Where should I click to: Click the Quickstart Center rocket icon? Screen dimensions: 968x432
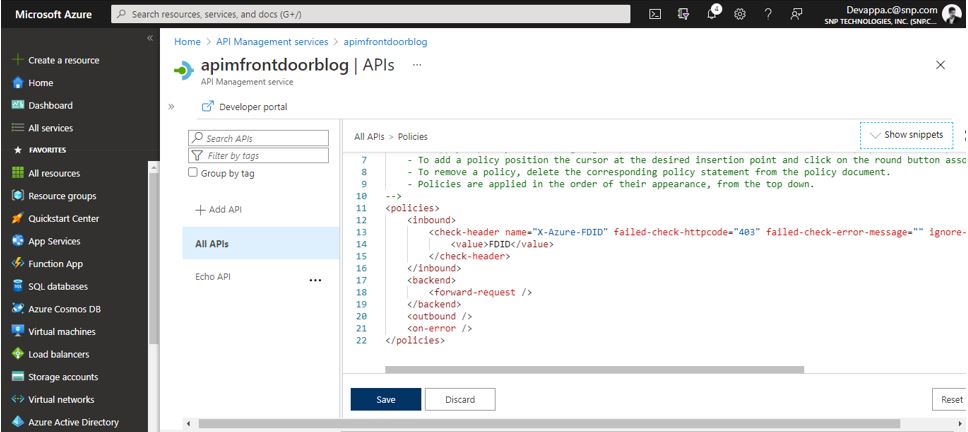coord(18,218)
